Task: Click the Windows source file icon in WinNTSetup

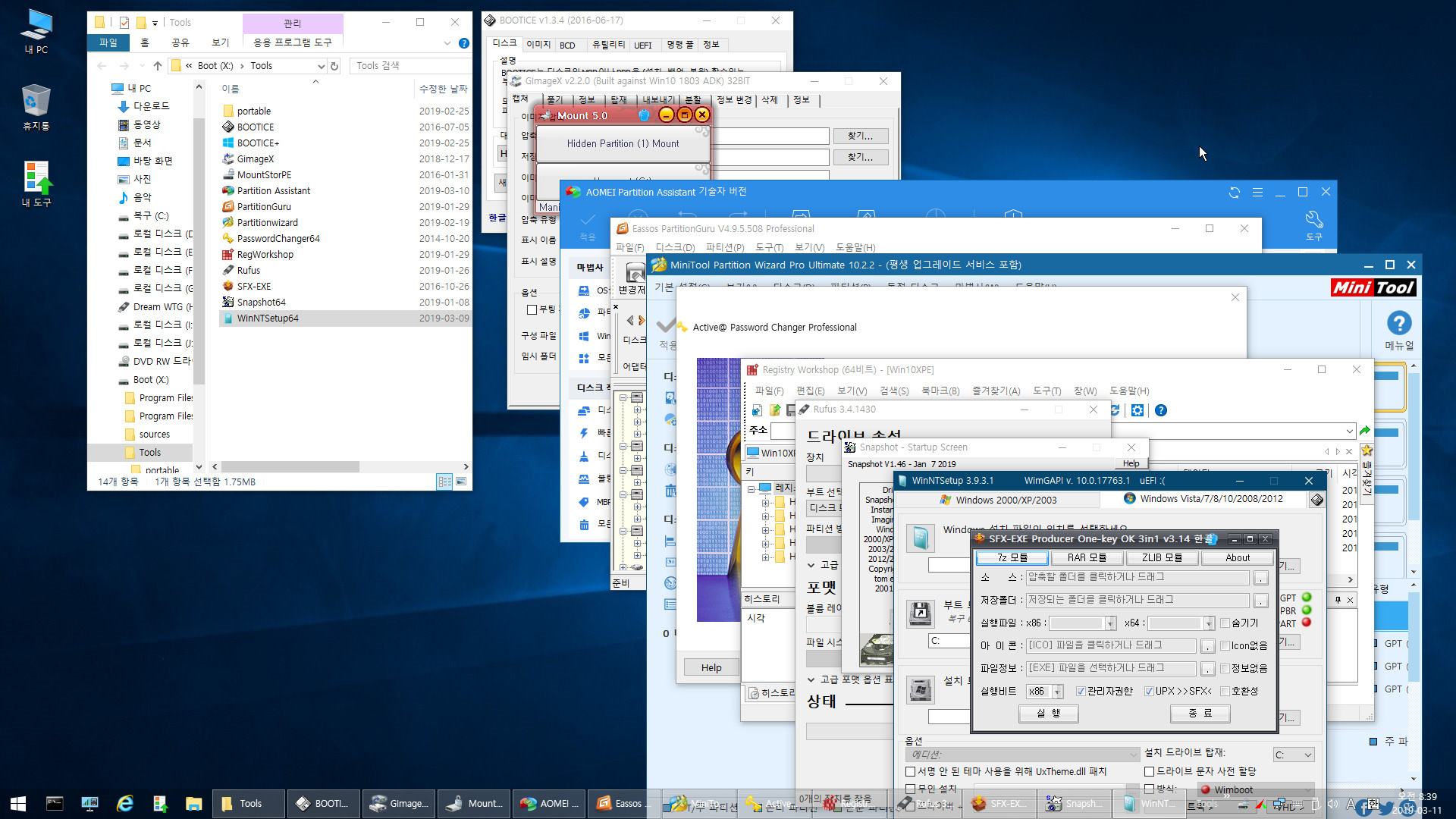Action: pyautogui.click(x=921, y=538)
